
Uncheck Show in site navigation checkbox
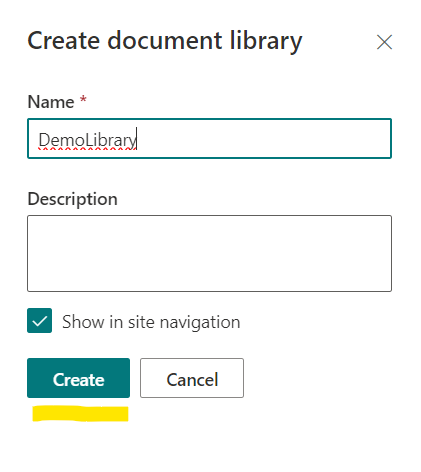(39, 321)
